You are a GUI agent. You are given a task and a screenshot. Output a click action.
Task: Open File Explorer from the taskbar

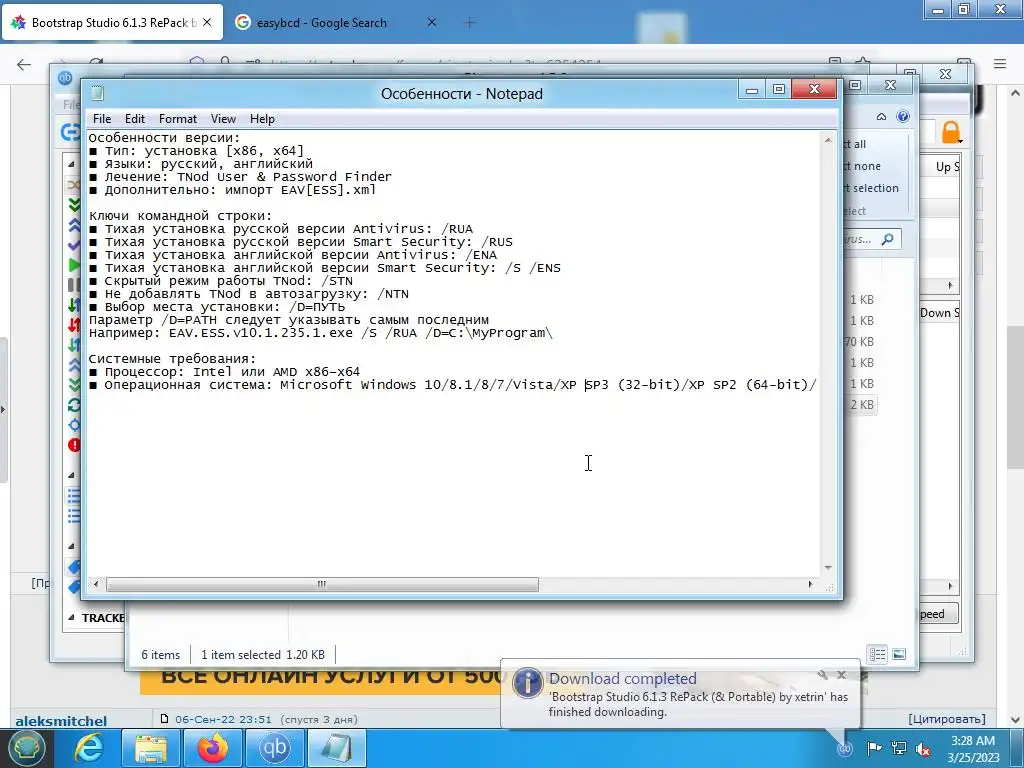point(151,748)
